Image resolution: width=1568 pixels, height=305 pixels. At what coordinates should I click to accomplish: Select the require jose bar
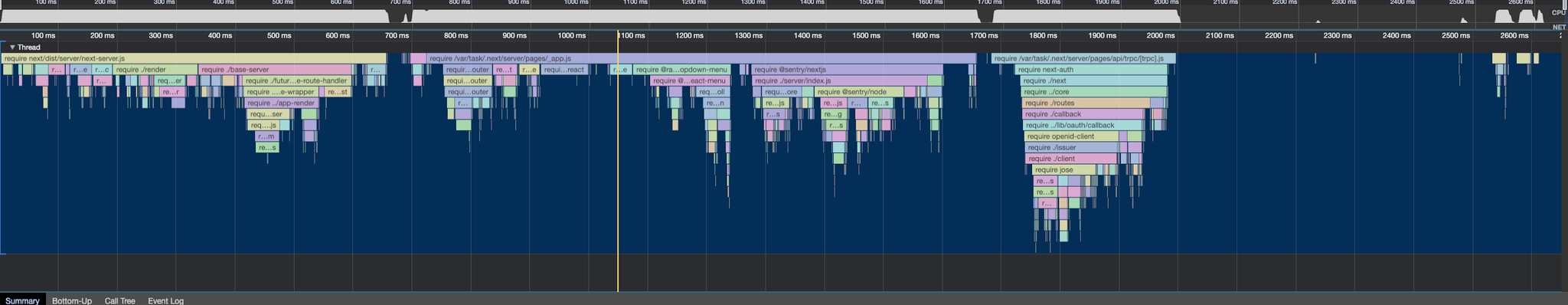click(x=1063, y=169)
